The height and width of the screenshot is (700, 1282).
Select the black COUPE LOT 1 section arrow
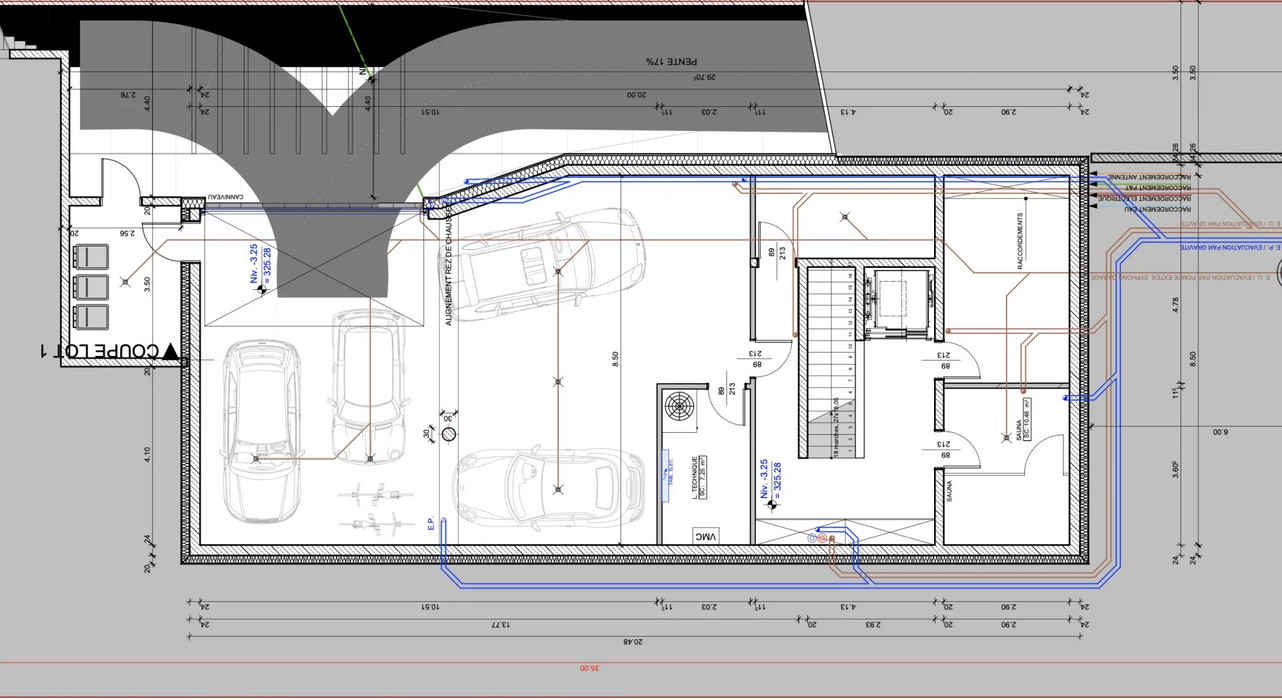[170, 351]
